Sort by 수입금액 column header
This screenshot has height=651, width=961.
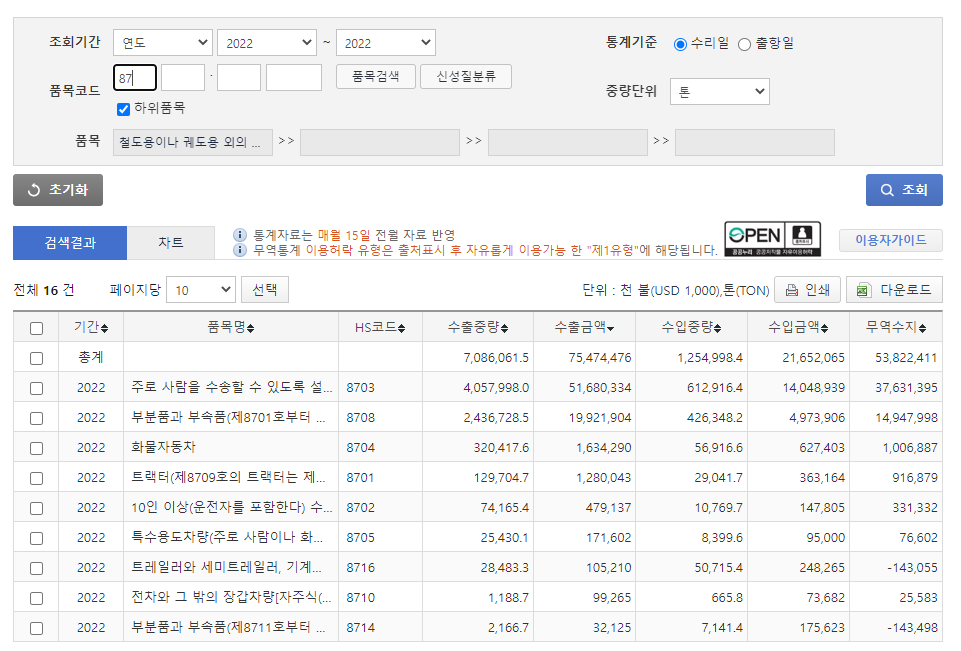click(798, 327)
